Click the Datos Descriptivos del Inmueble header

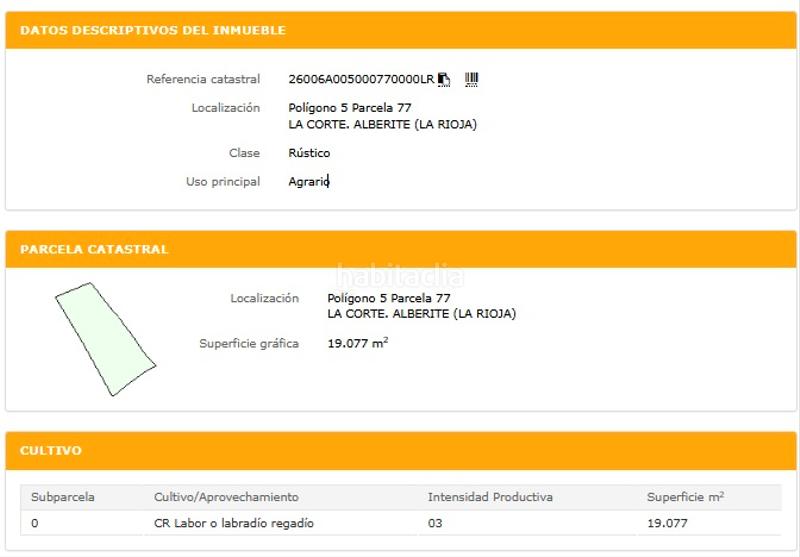pos(153,31)
